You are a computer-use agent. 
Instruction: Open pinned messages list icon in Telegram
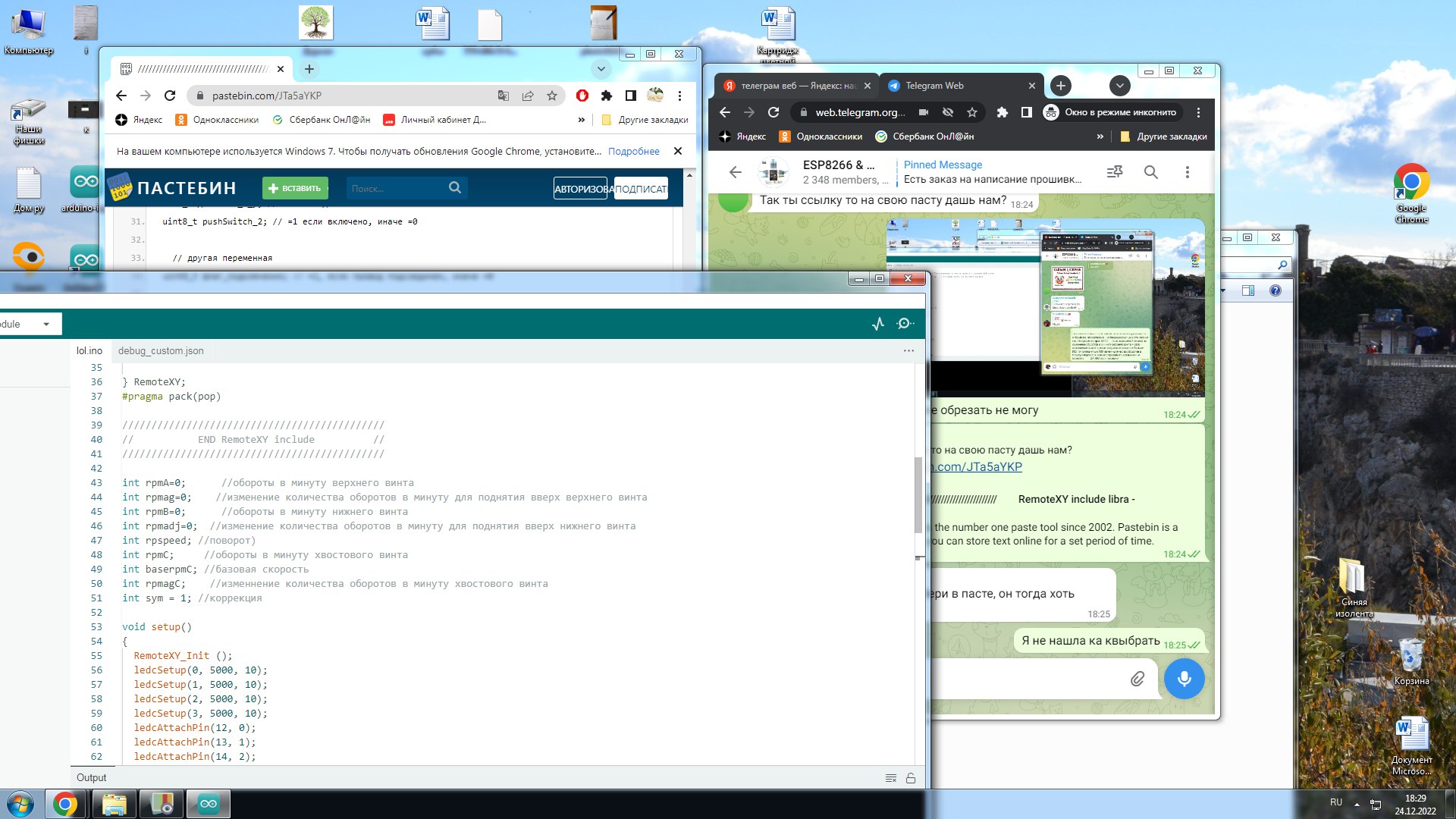[1114, 172]
